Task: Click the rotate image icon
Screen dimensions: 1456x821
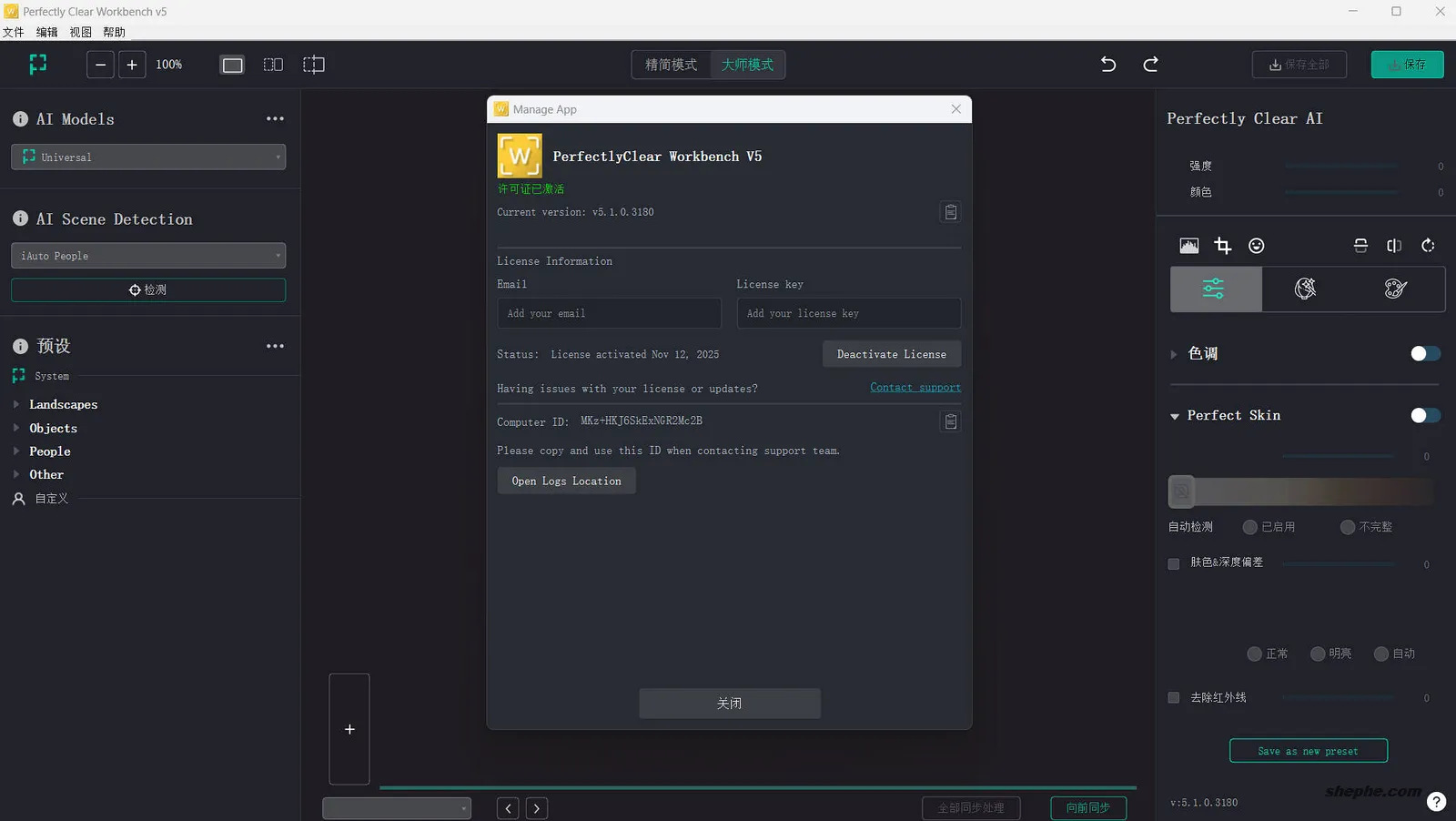Action: tap(1427, 245)
